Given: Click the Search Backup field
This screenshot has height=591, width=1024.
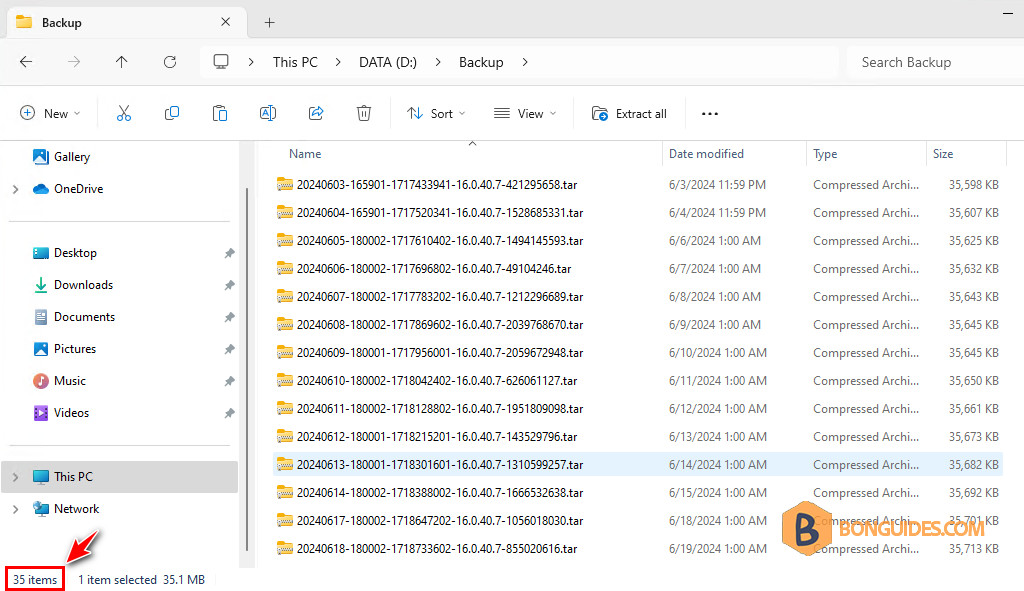Looking at the screenshot, I should coord(935,62).
